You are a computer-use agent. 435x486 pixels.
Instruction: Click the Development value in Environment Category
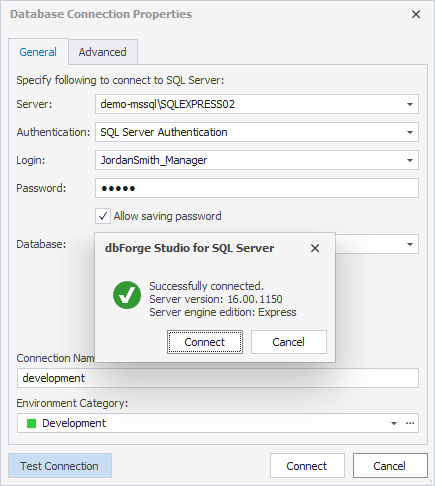pyautogui.click(x=74, y=423)
